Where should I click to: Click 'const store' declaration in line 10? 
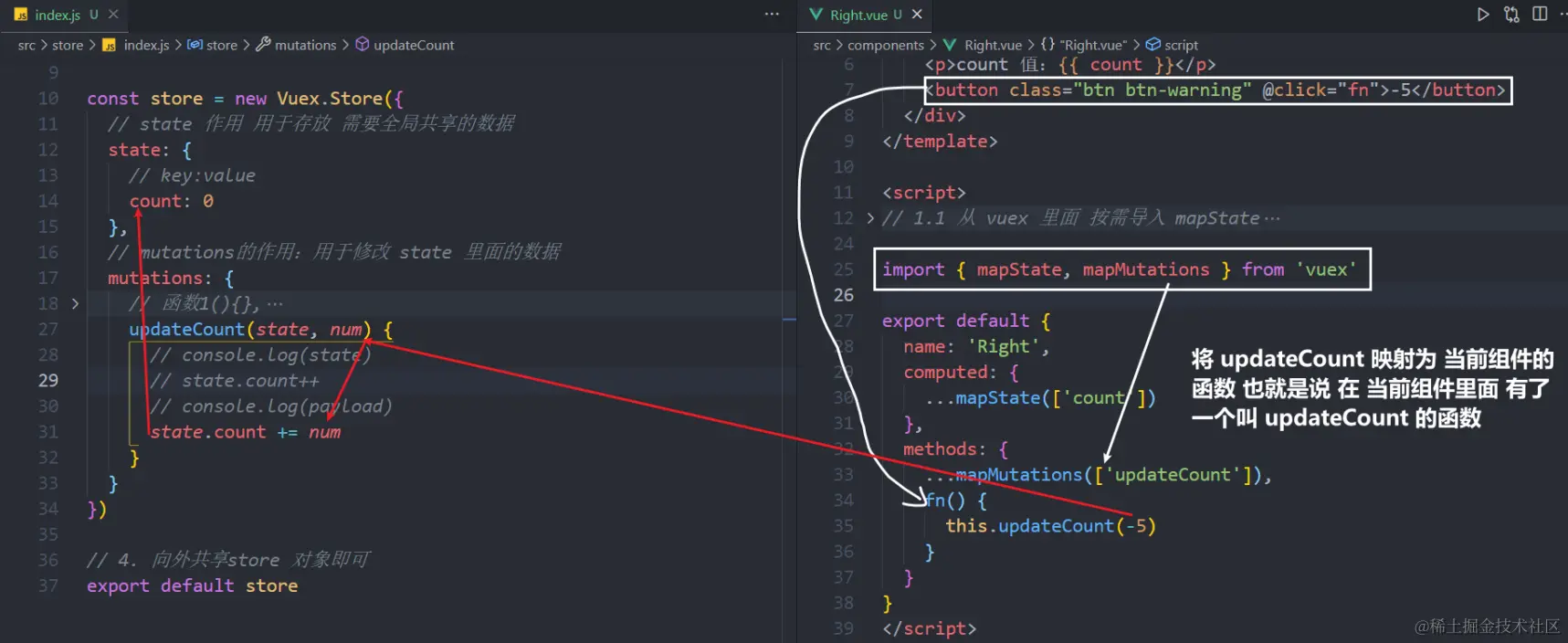click(x=145, y=99)
